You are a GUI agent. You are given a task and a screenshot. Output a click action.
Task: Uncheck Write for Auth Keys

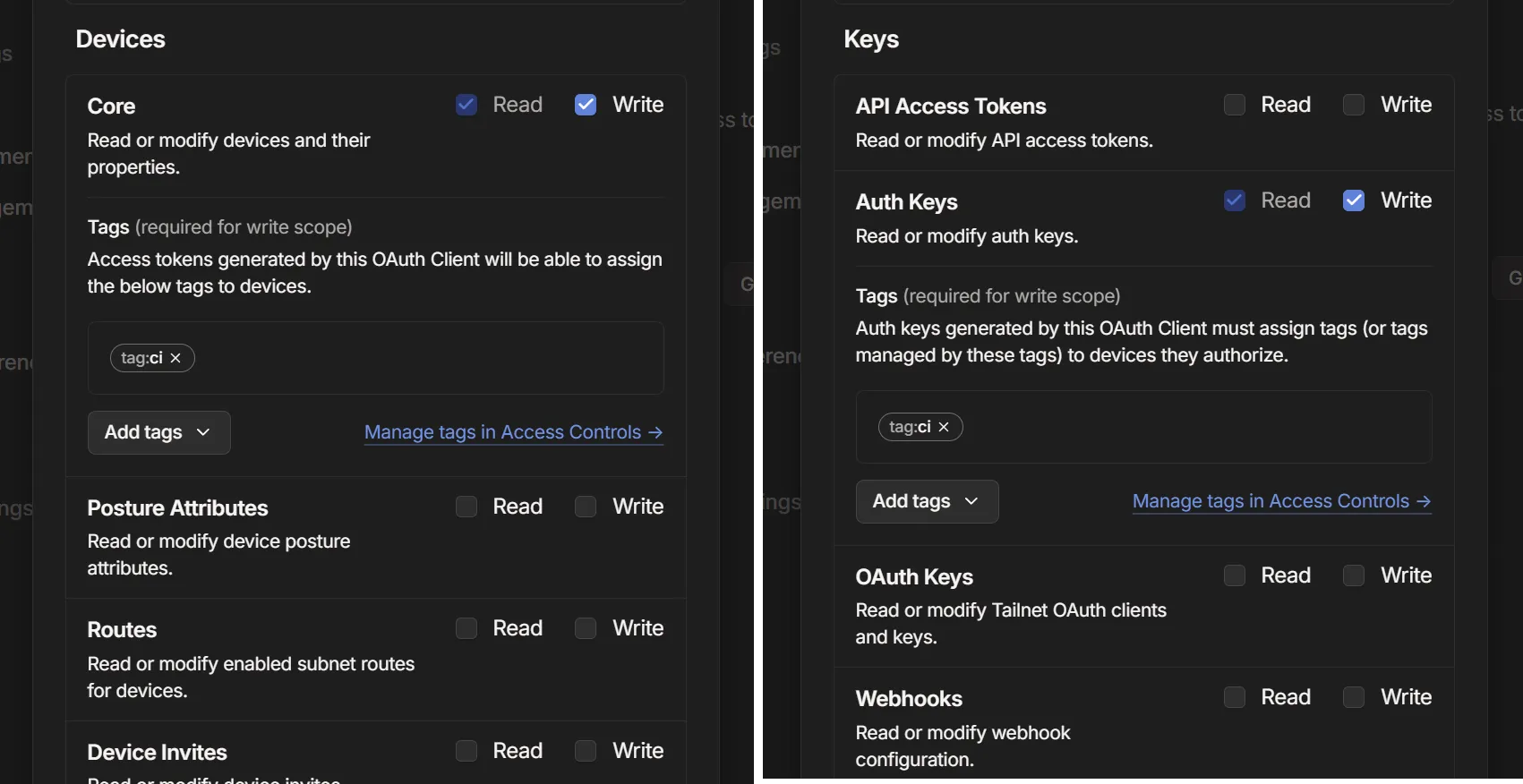coord(1354,200)
